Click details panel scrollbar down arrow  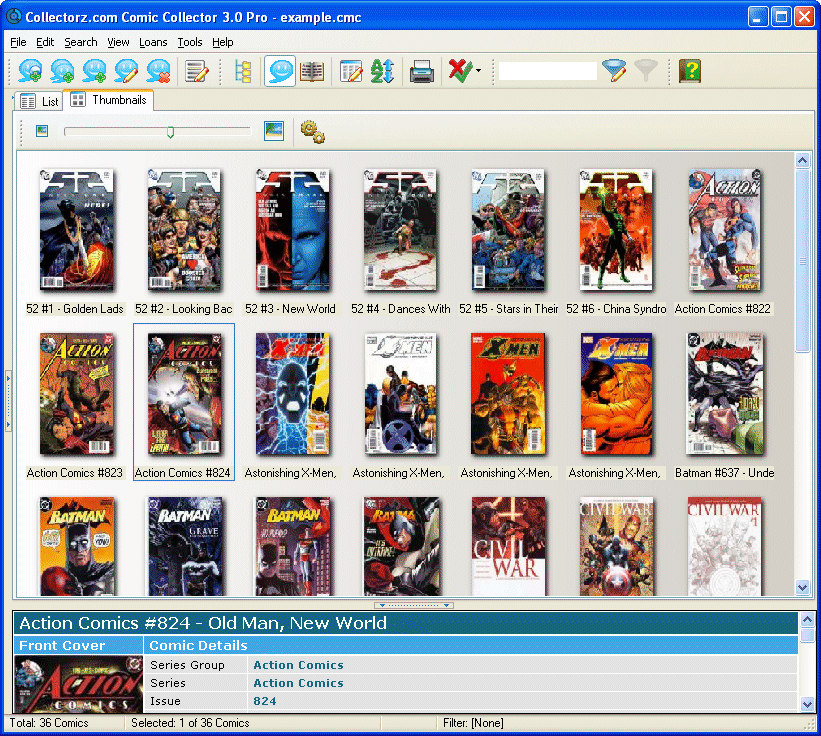pyautogui.click(x=807, y=704)
